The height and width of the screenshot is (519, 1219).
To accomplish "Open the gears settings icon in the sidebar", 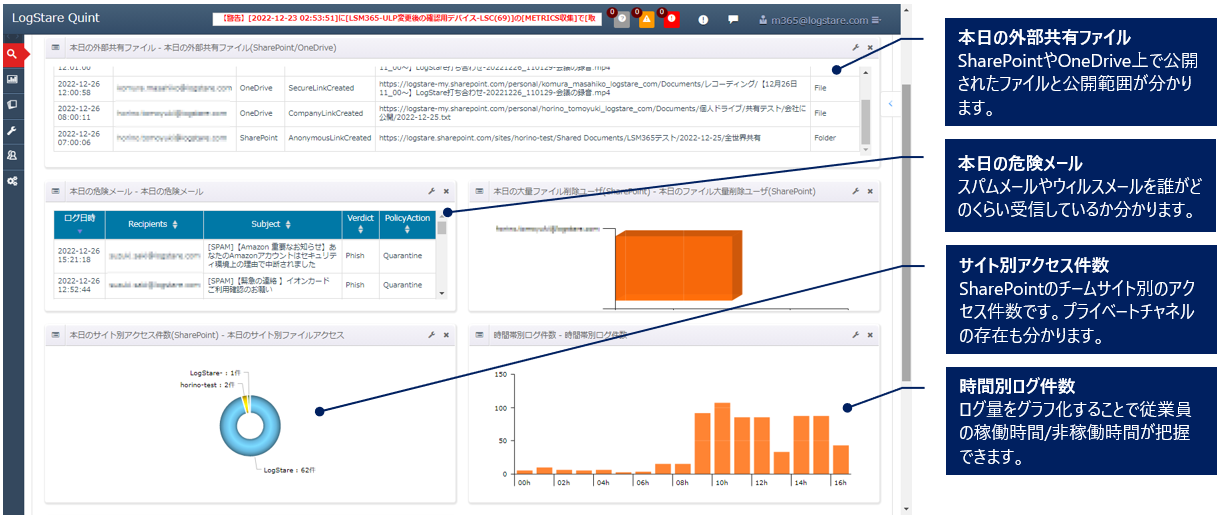I will tap(12, 181).
